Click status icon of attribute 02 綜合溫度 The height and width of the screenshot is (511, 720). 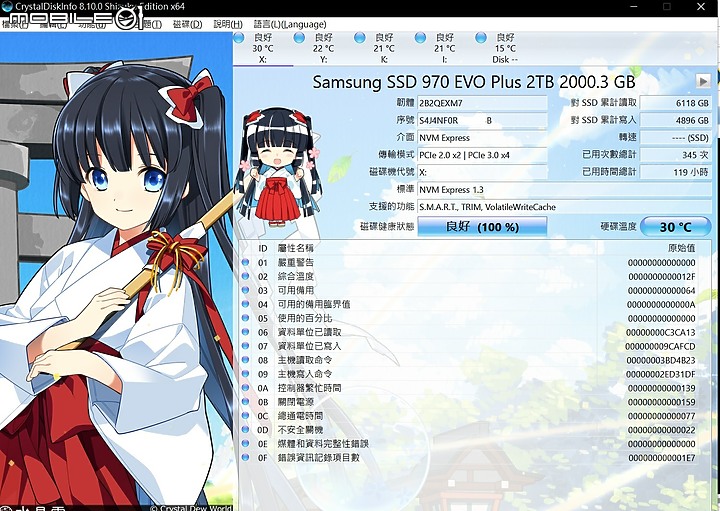245,276
